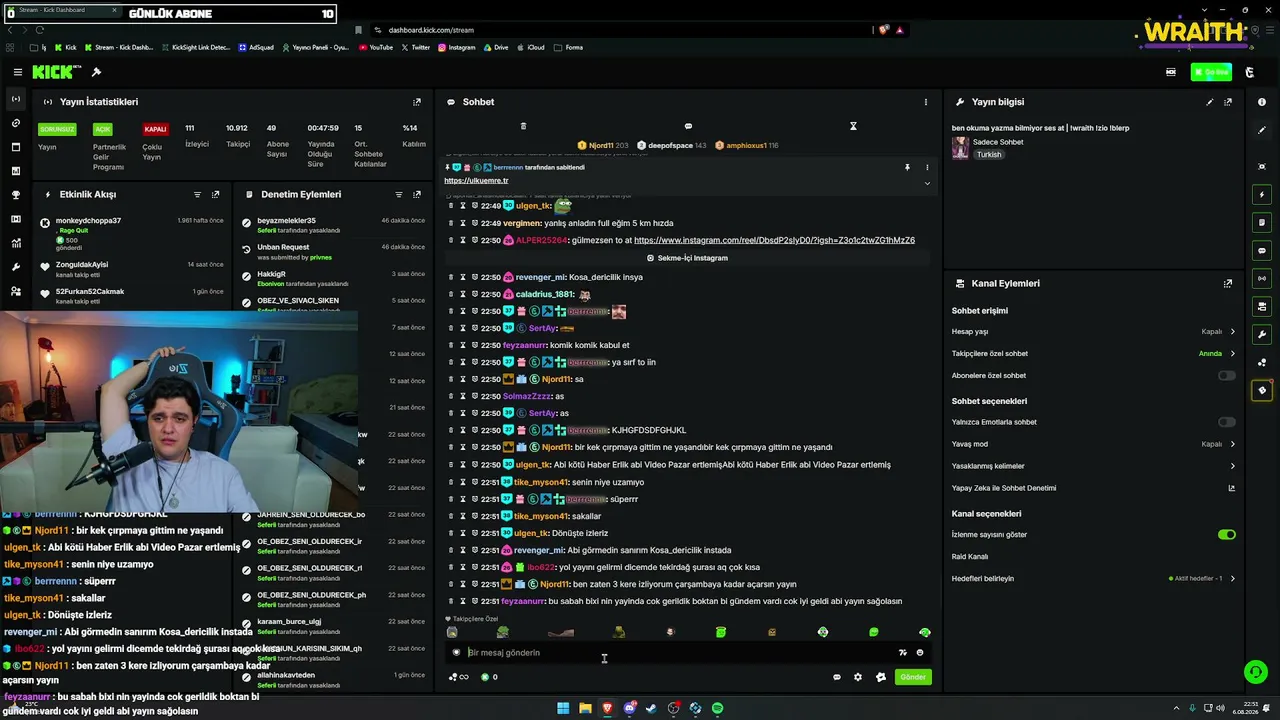Image resolution: width=1280 pixels, height=720 pixels.
Task: Filter the Denetim Eylemleri list
Action: pos(399,194)
